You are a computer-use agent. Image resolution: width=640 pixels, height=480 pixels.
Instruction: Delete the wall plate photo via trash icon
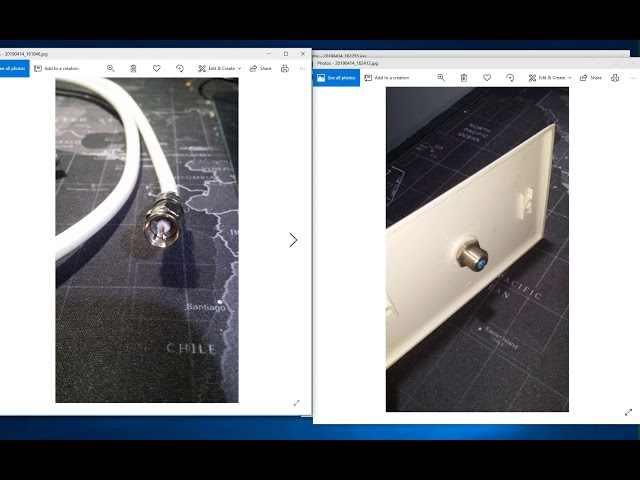(464, 78)
